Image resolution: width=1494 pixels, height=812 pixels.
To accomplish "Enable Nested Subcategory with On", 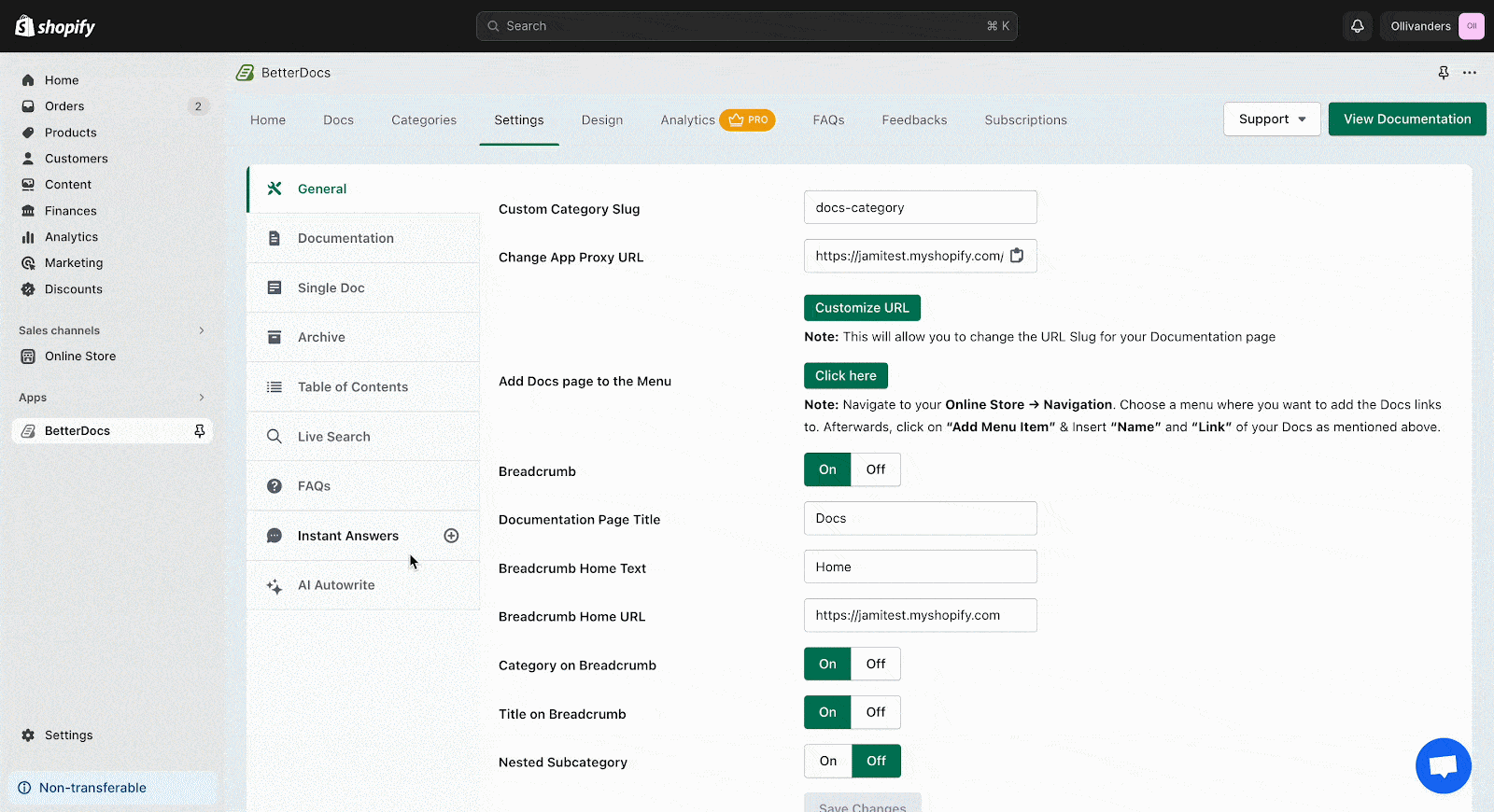I will (x=827, y=761).
